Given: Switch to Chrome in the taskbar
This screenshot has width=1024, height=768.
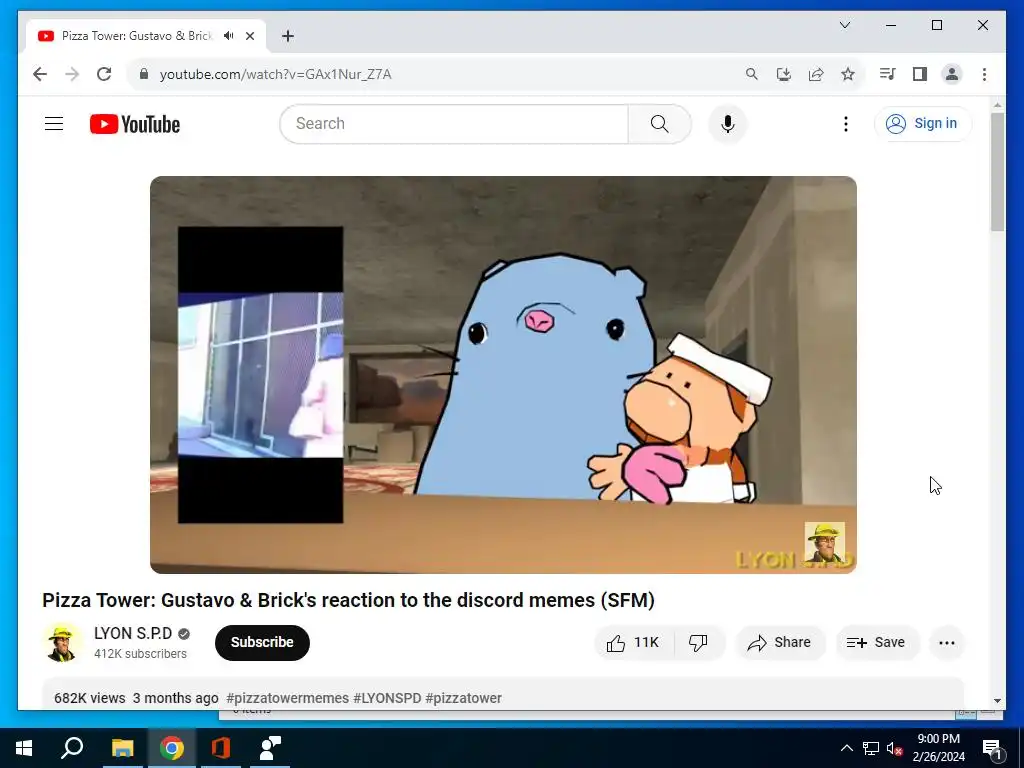Looking at the screenshot, I should (172, 748).
